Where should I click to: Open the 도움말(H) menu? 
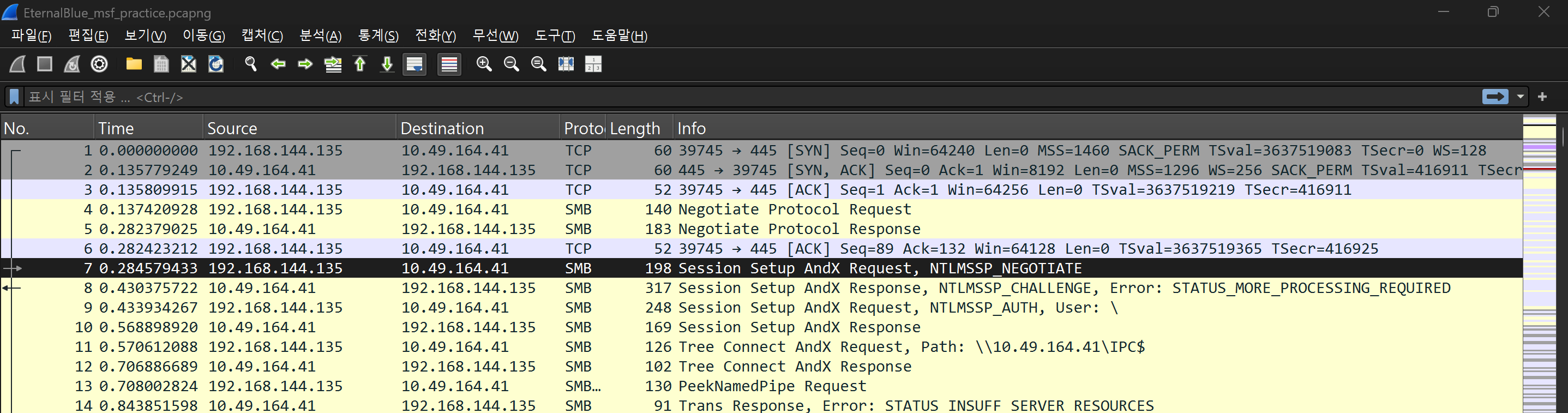coord(619,35)
